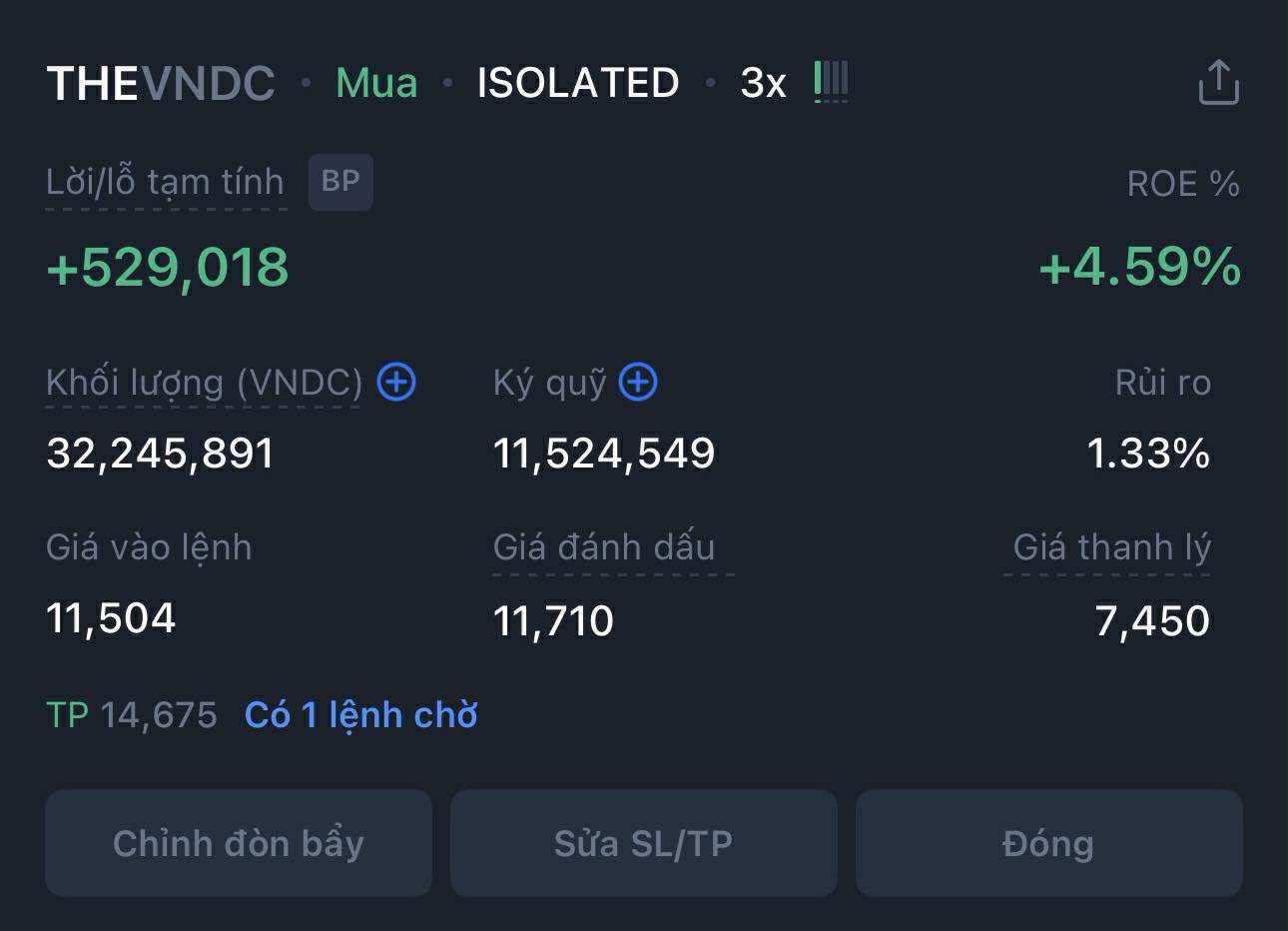Tap the Giá đánh dấu label
The height and width of the screenshot is (931, 1288).
[604, 547]
